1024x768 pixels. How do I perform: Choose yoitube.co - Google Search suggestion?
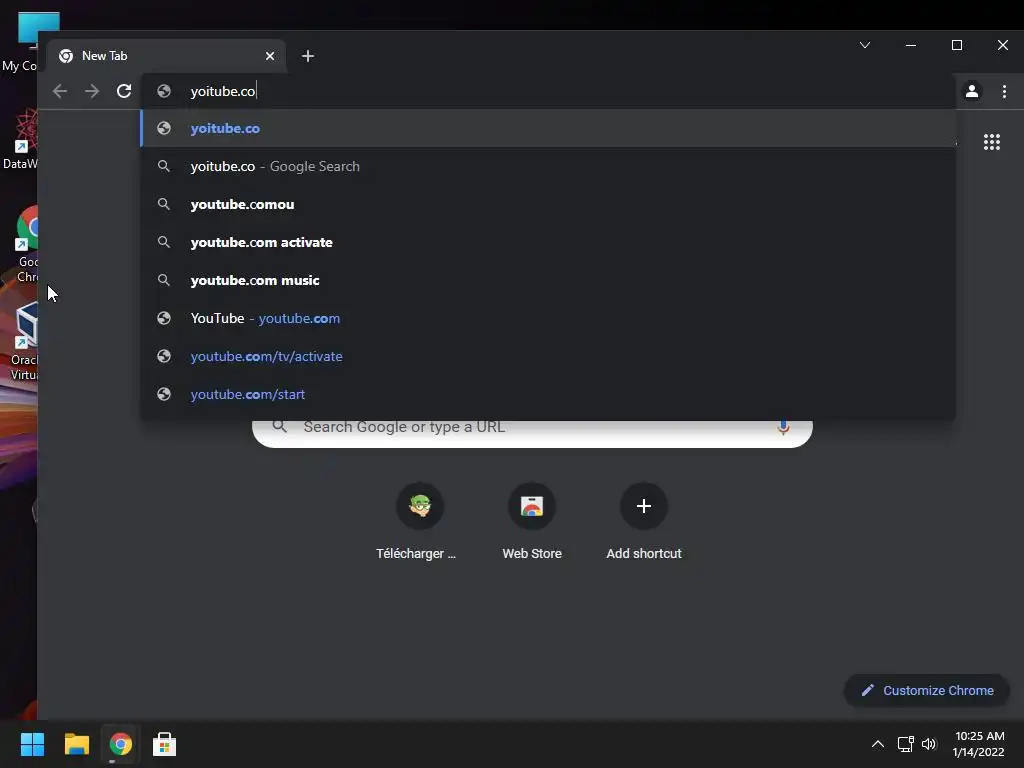(549, 167)
